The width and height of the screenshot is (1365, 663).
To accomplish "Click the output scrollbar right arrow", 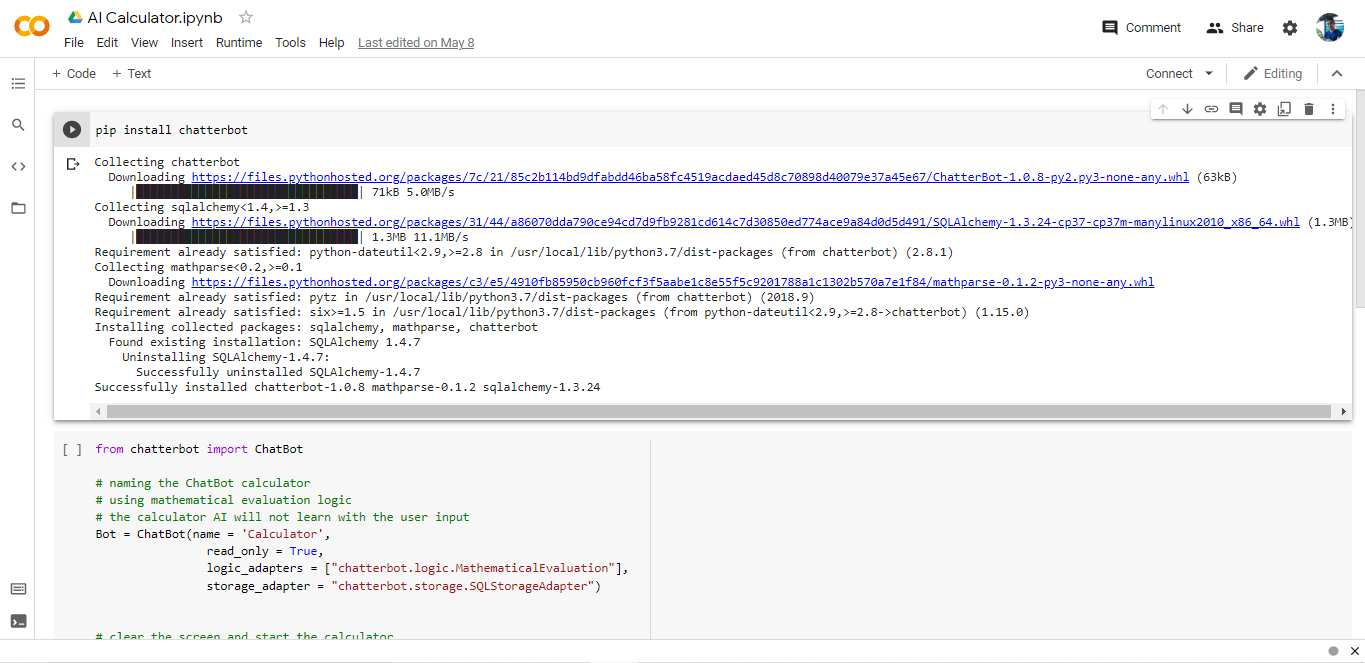I will pos(1343,411).
